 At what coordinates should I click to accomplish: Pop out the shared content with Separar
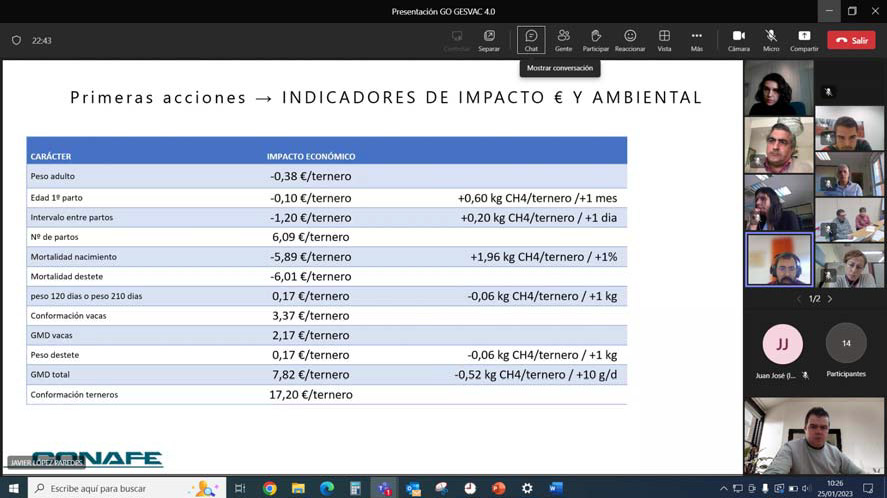489,40
